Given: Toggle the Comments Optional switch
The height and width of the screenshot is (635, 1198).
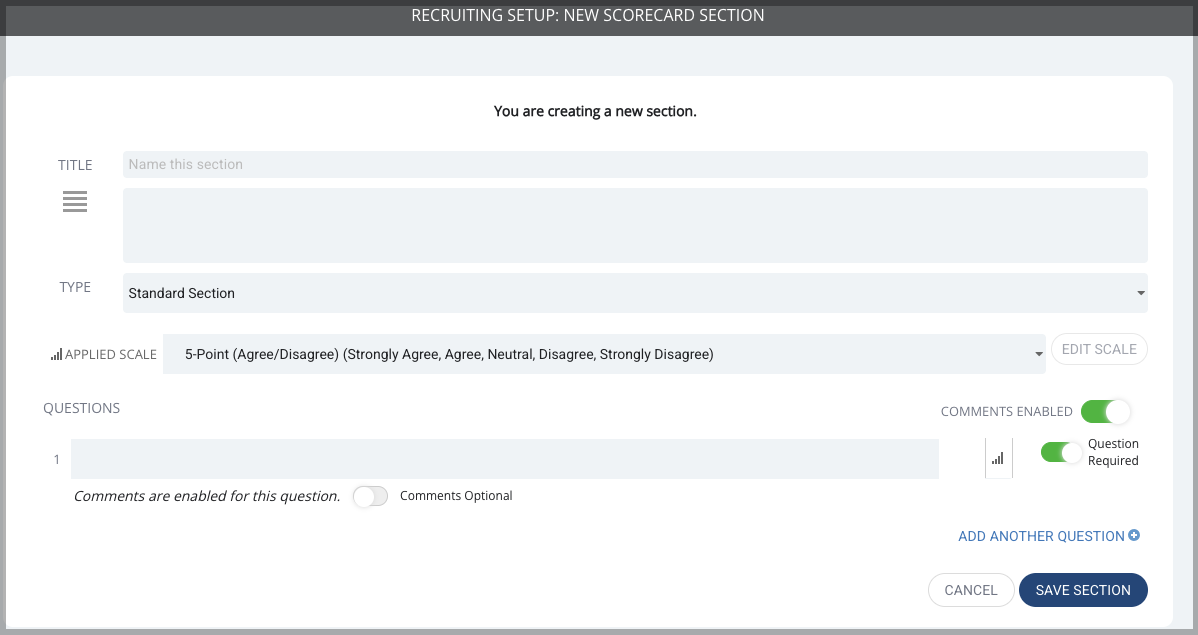Looking at the screenshot, I should click(371, 496).
